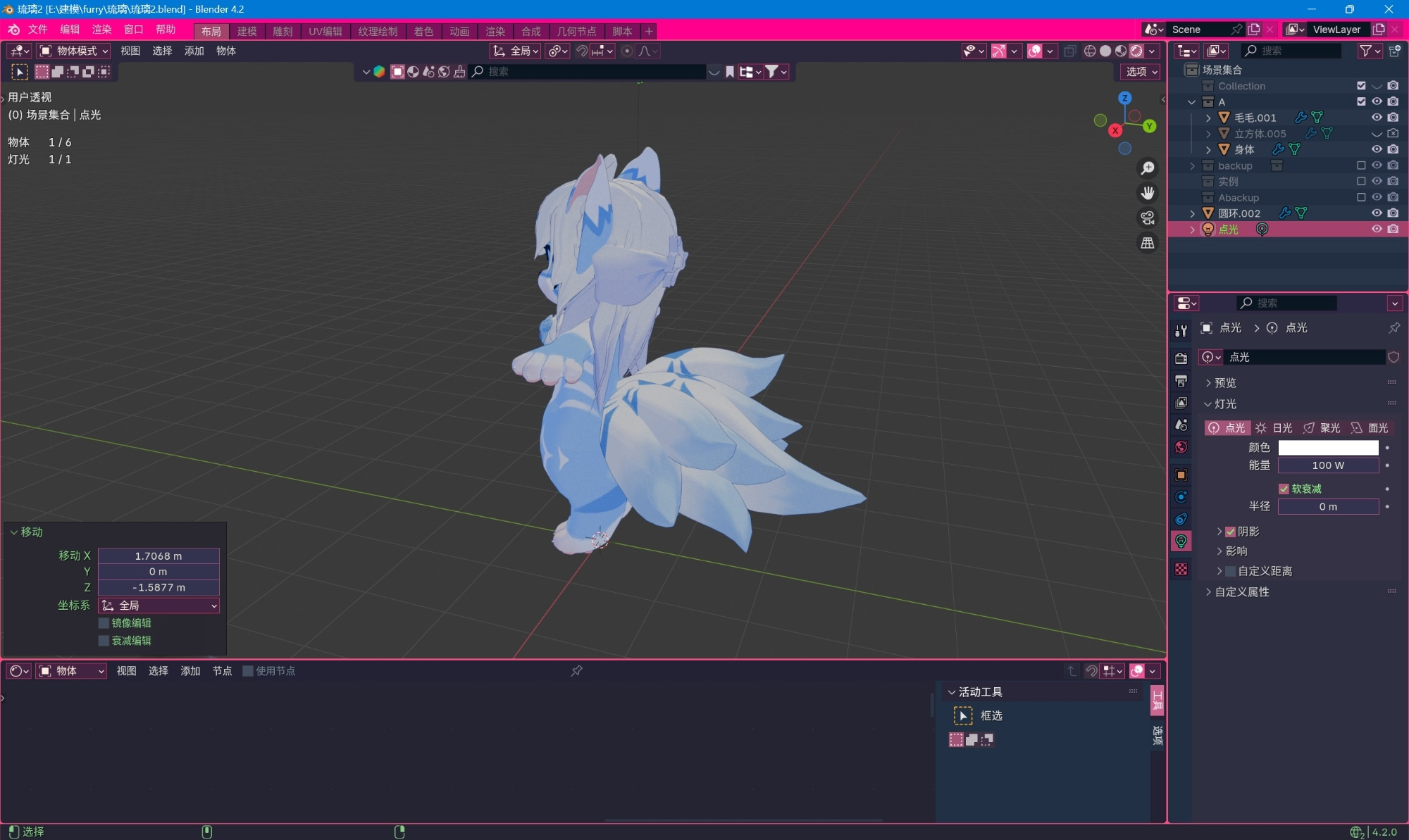Open the Tool properties tab
The width and height of the screenshot is (1409, 840).
[x=1181, y=331]
